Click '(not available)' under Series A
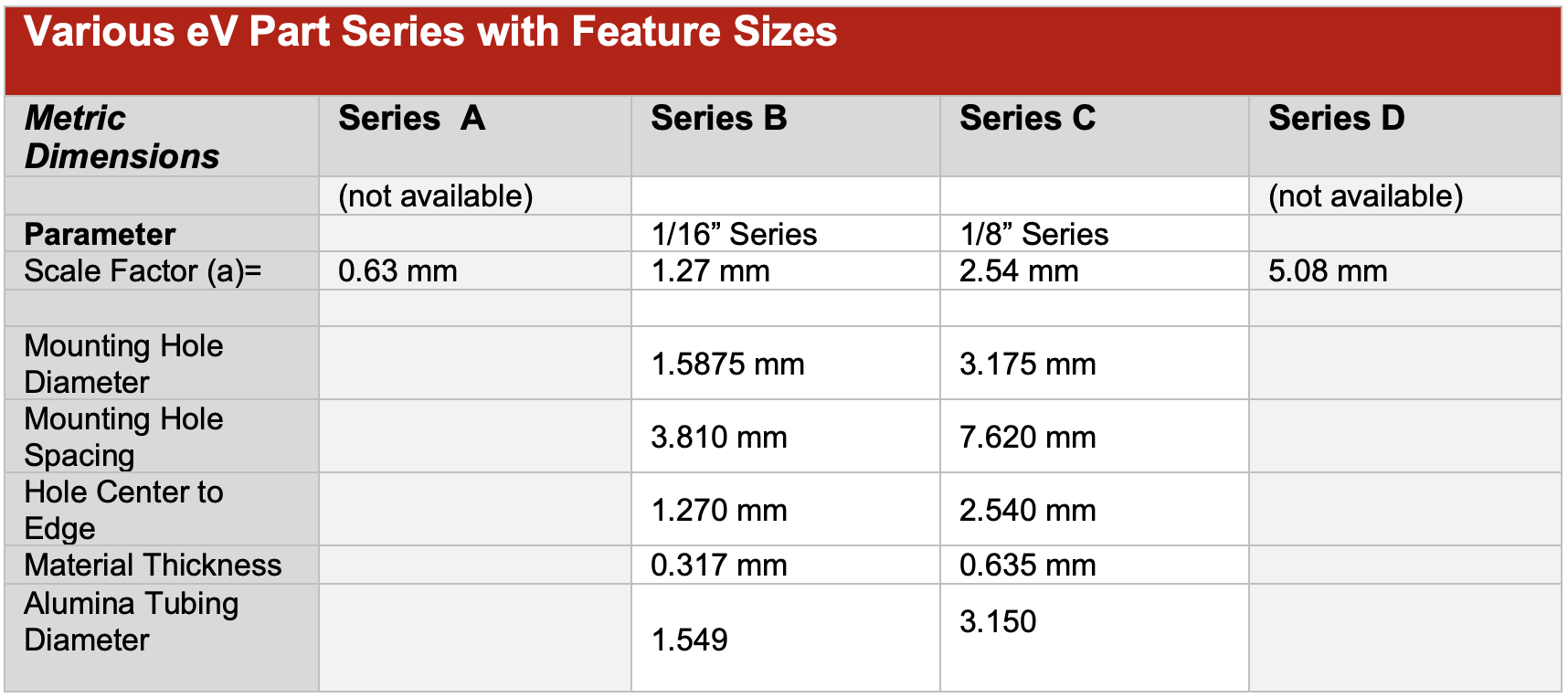 click(435, 196)
